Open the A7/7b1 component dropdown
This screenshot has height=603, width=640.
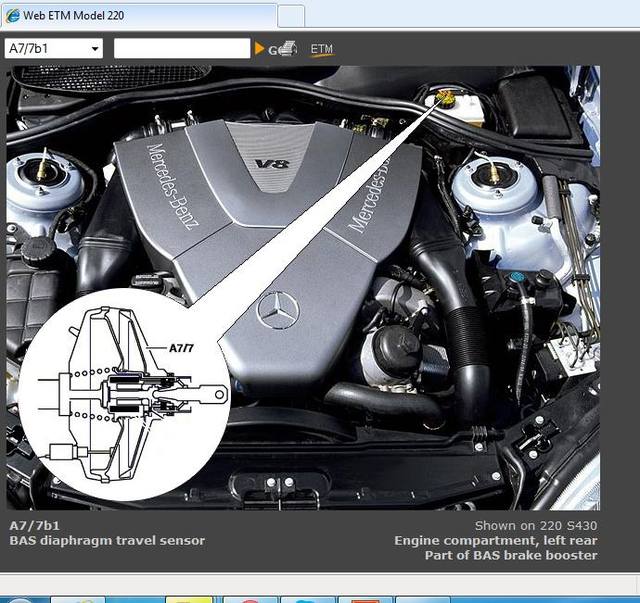click(x=53, y=49)
